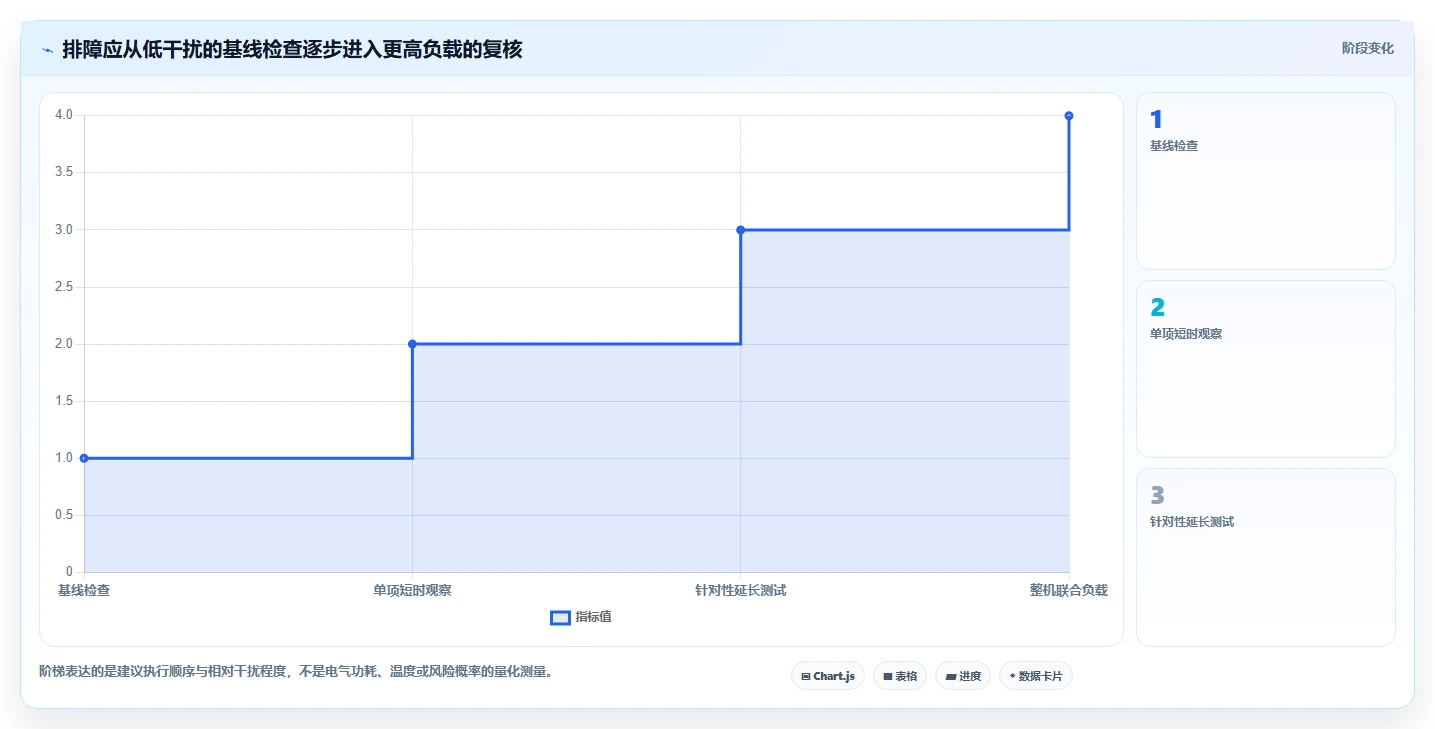
Task: Click the x-axis label 单项短时观察
Action: [x=412, y=590]
